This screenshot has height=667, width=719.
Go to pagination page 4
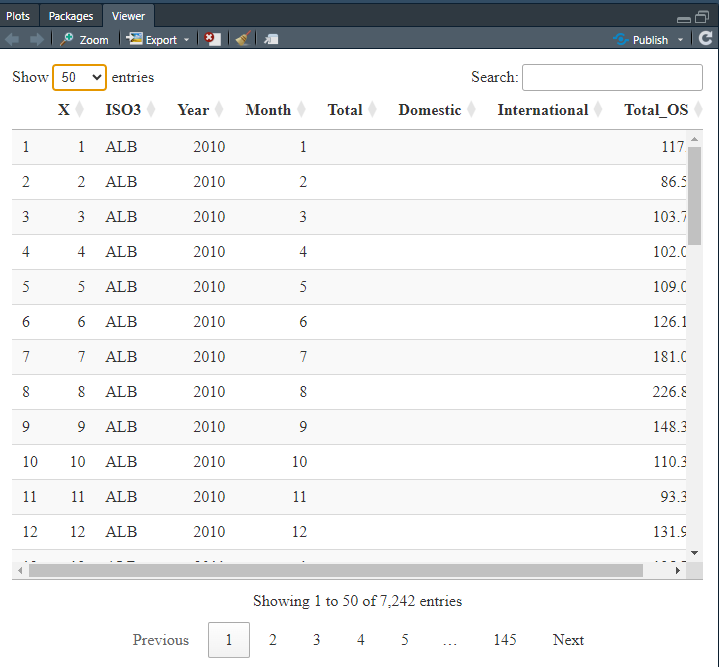point(361,640)
